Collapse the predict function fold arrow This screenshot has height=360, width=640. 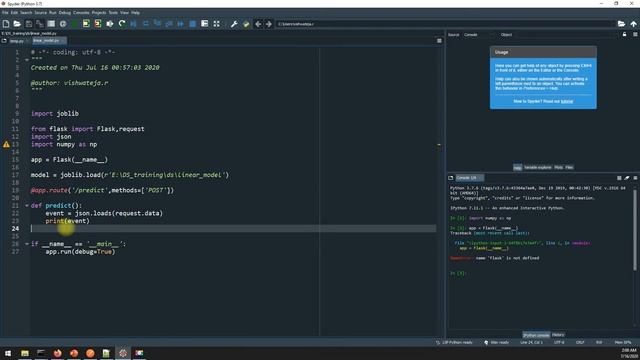[27, 206]
